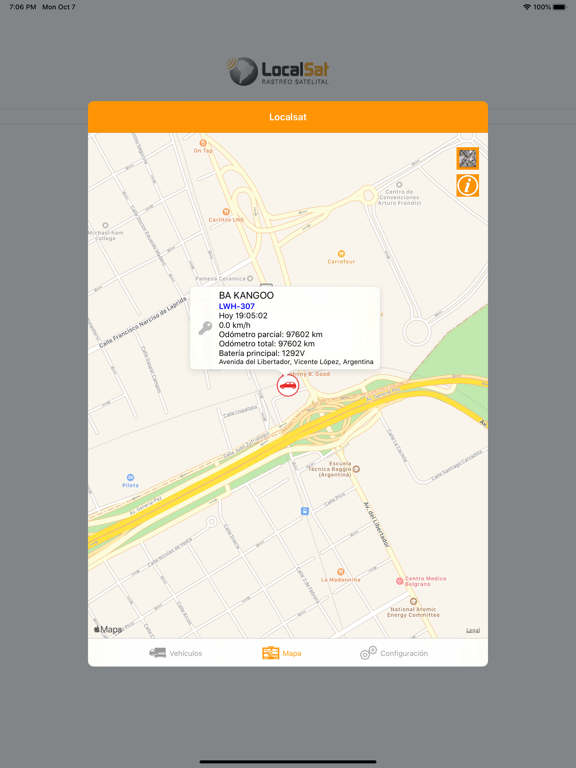The image size is (576, 768).
Task: Open the Vehículos tab
Action: coord(175,653)
